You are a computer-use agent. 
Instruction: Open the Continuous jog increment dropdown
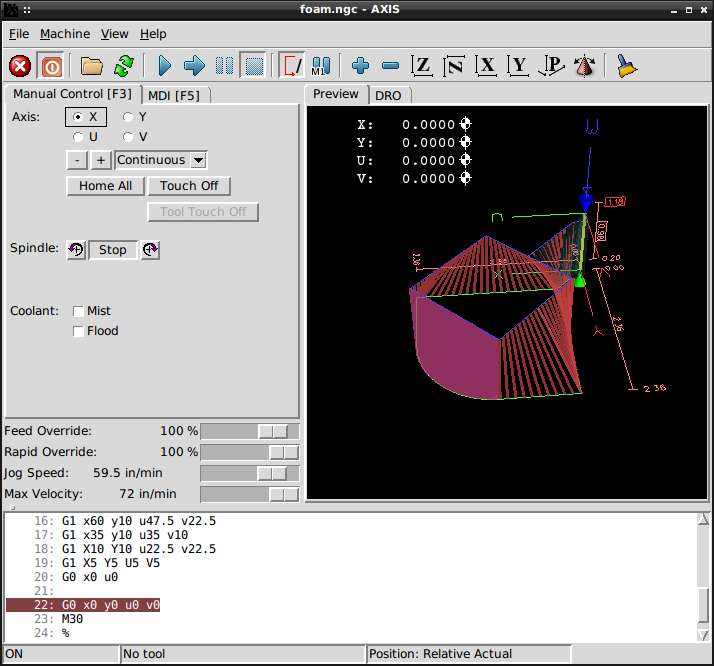[161, 160]
